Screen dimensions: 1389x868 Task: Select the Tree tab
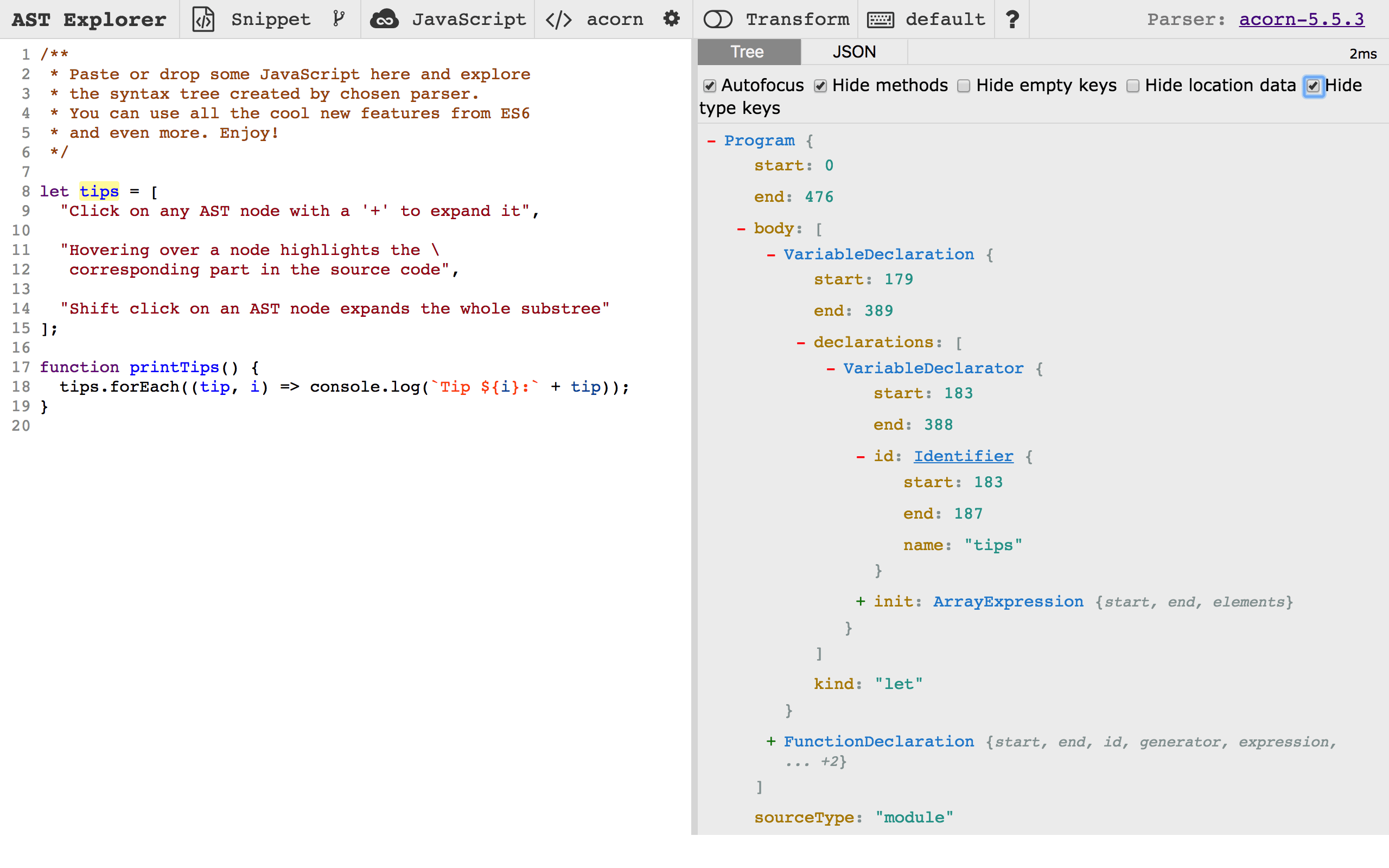click(748, 52)
